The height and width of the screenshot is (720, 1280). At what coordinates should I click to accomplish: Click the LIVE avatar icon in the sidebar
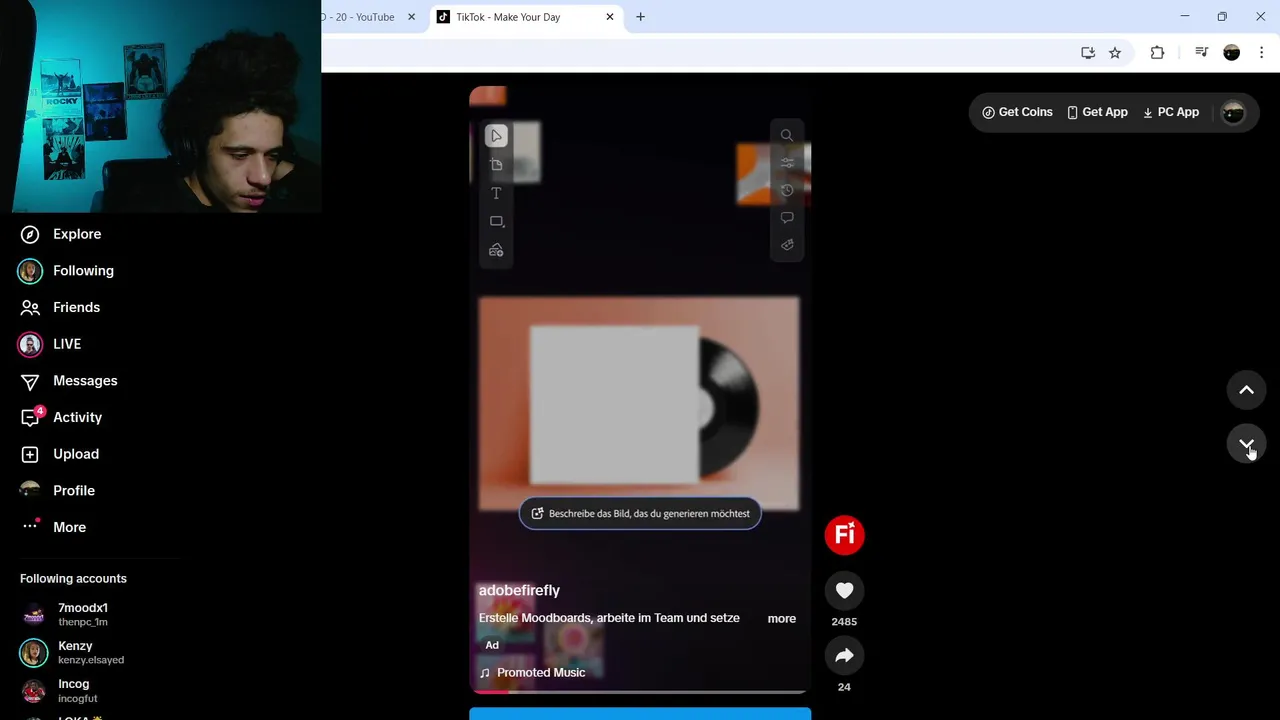tap(30, 344)
